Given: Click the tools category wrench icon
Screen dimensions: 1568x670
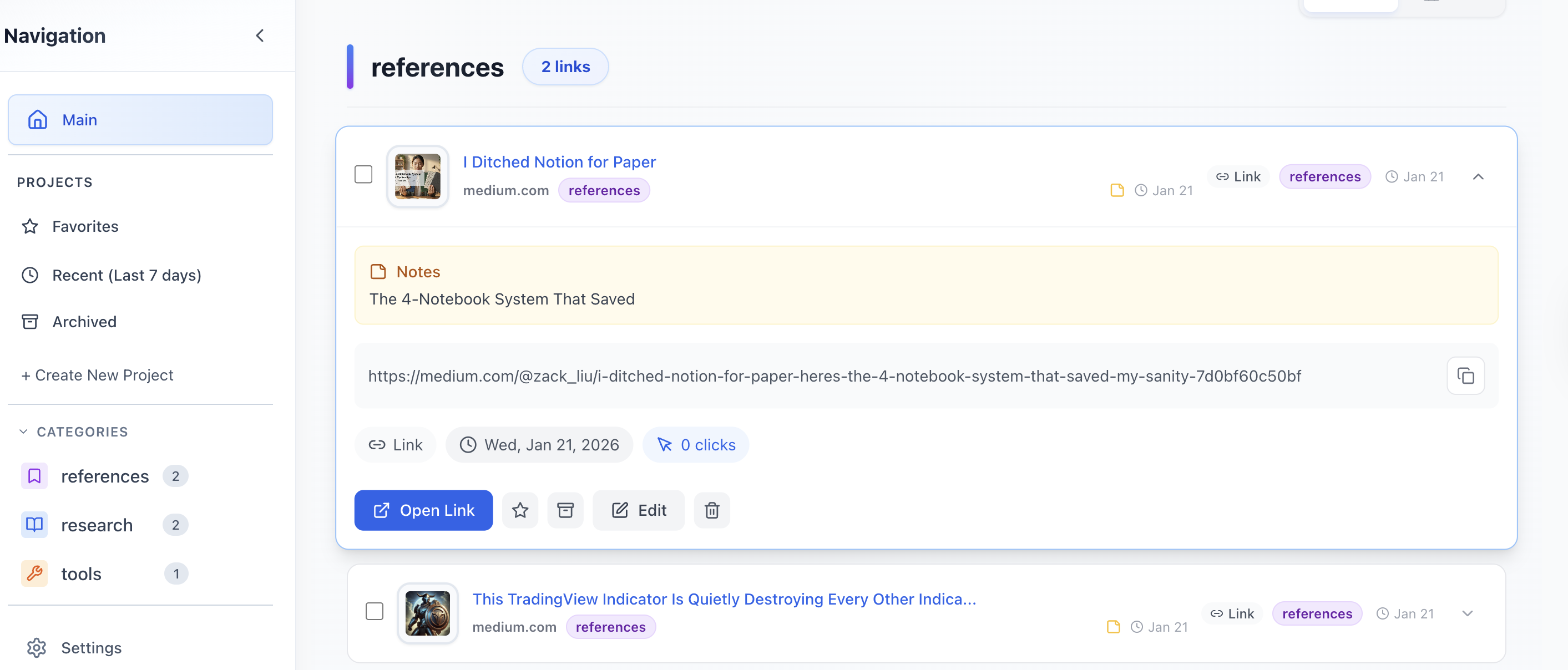Looking at the screenshot, I should point(34,573).
